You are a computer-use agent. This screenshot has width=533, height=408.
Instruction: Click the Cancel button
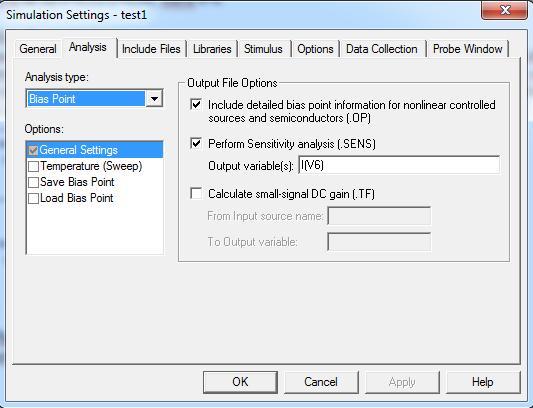click(x=321, y=382)
